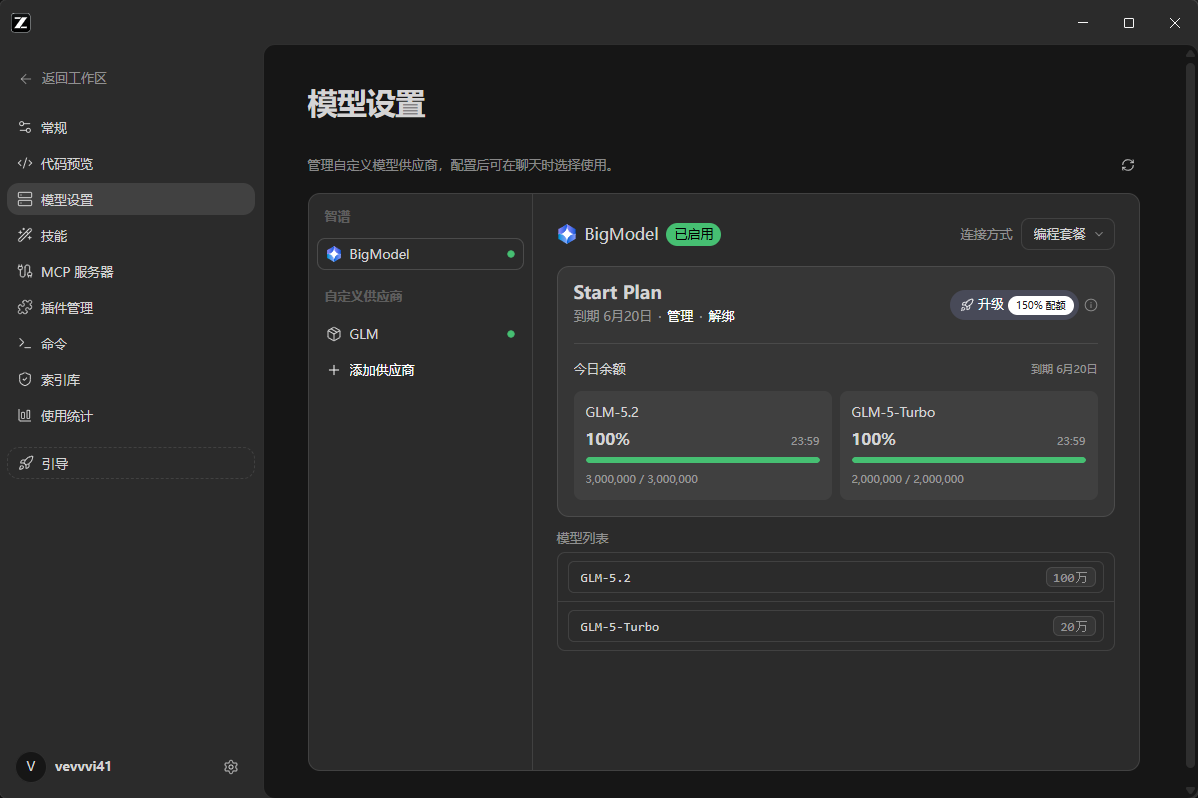
Task: Select the GLM-5-Turbo model list row
Action: tap(836, 626)
